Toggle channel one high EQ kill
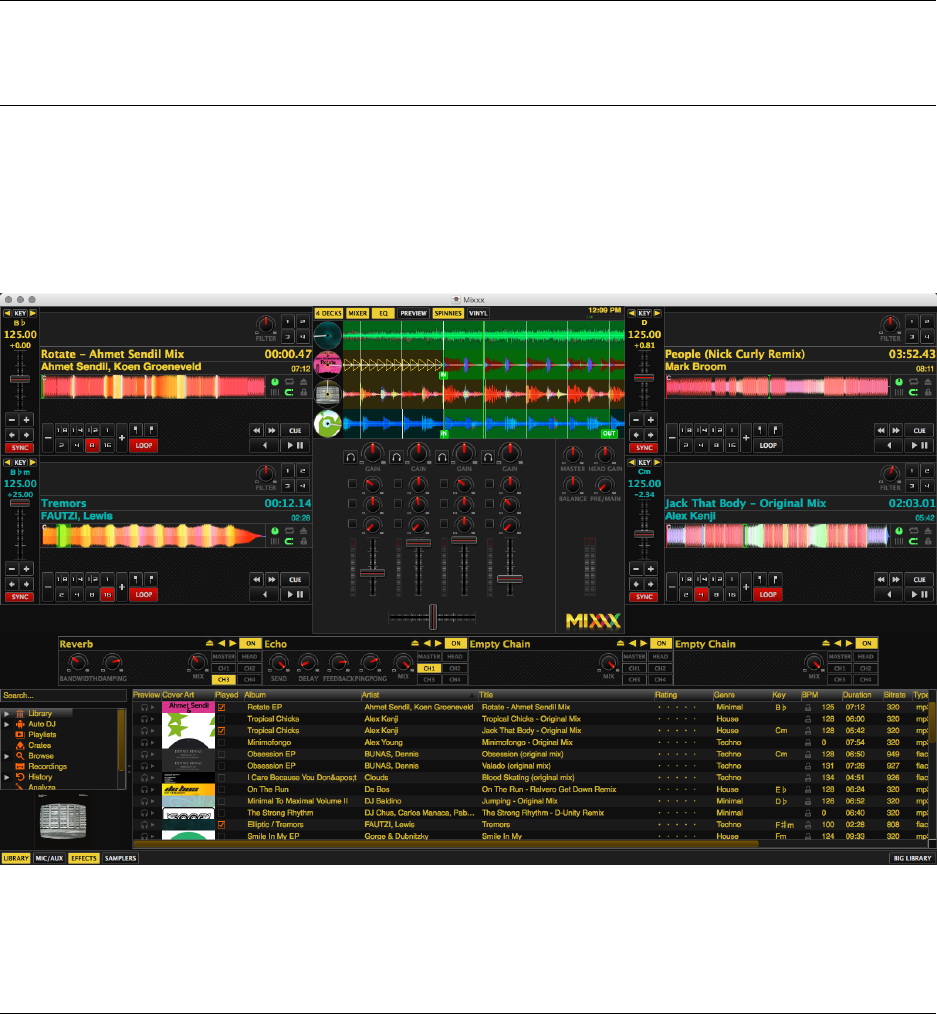This screenshot has width=937, height=1014. (352, 484)
